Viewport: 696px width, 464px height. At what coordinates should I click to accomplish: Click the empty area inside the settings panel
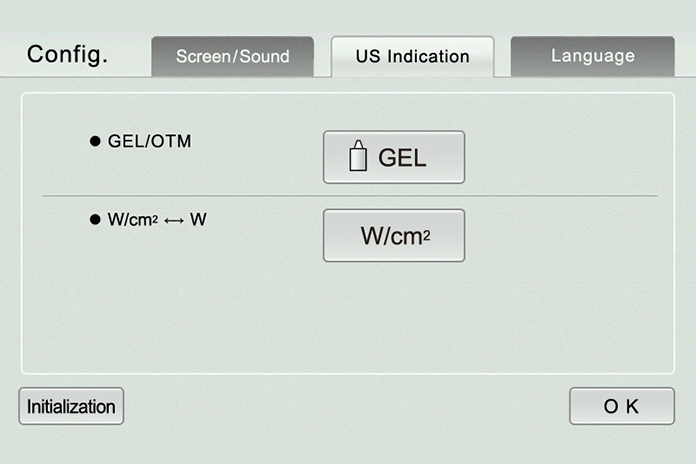point(348,317)
